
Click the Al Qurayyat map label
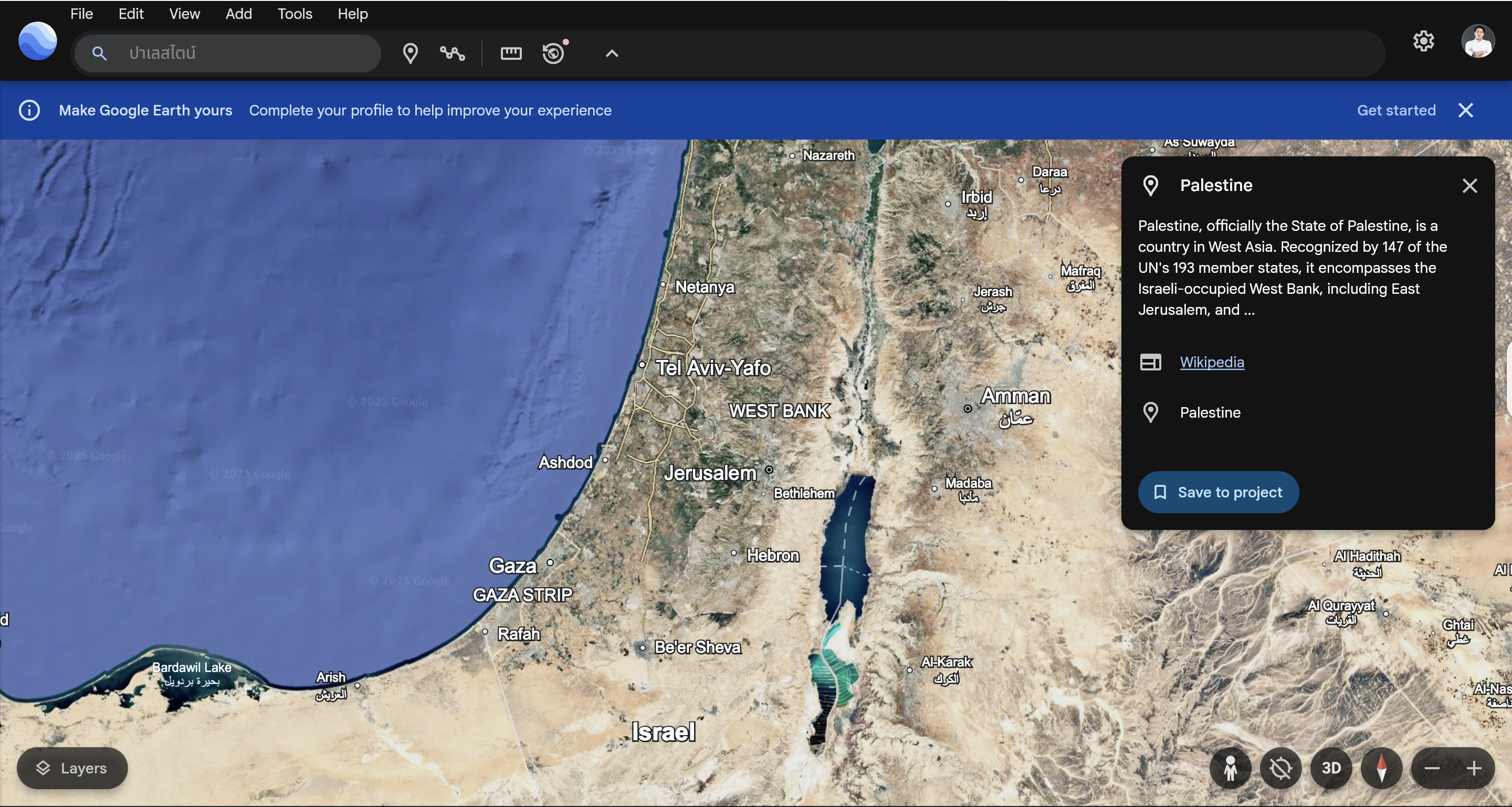pyautogui.click(x=1341, y=606)
